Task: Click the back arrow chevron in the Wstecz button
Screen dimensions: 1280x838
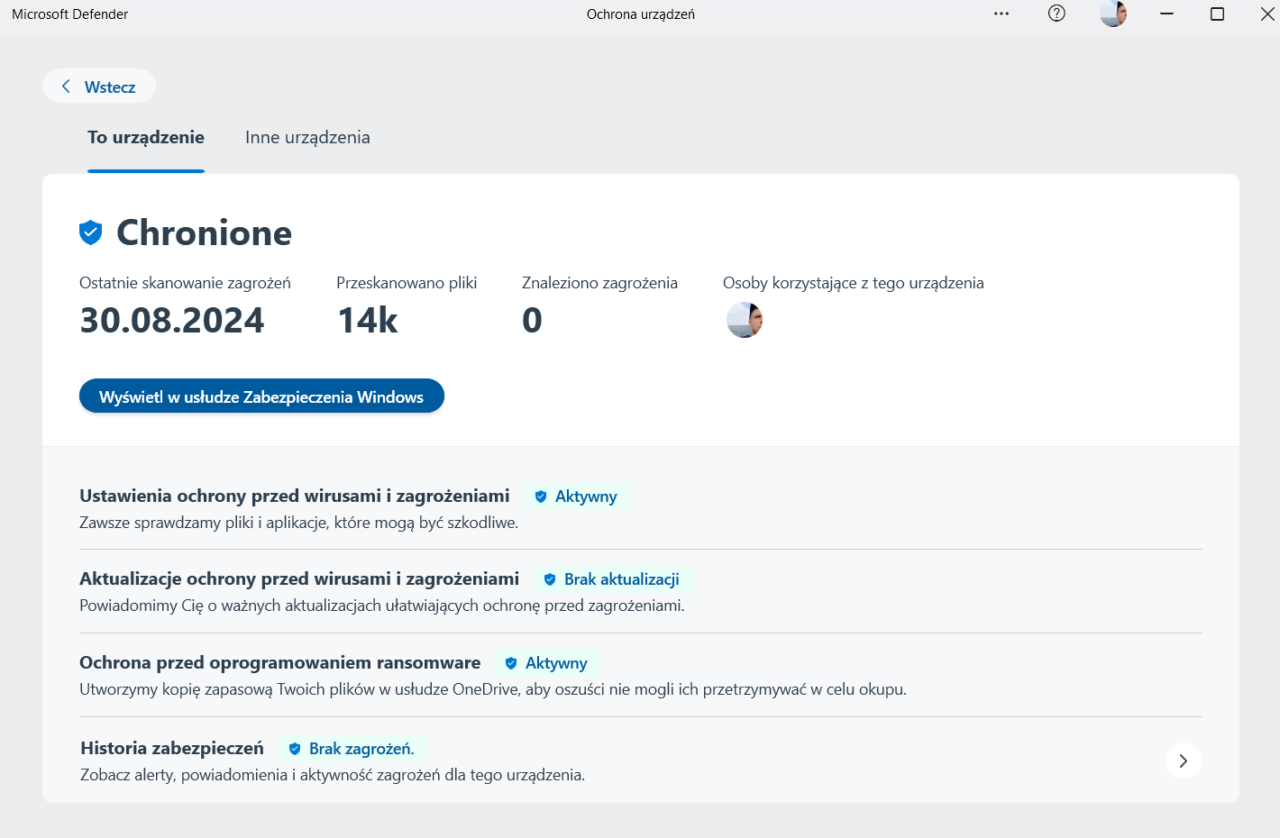Action: pyautogui.click(x=66, y=86)
